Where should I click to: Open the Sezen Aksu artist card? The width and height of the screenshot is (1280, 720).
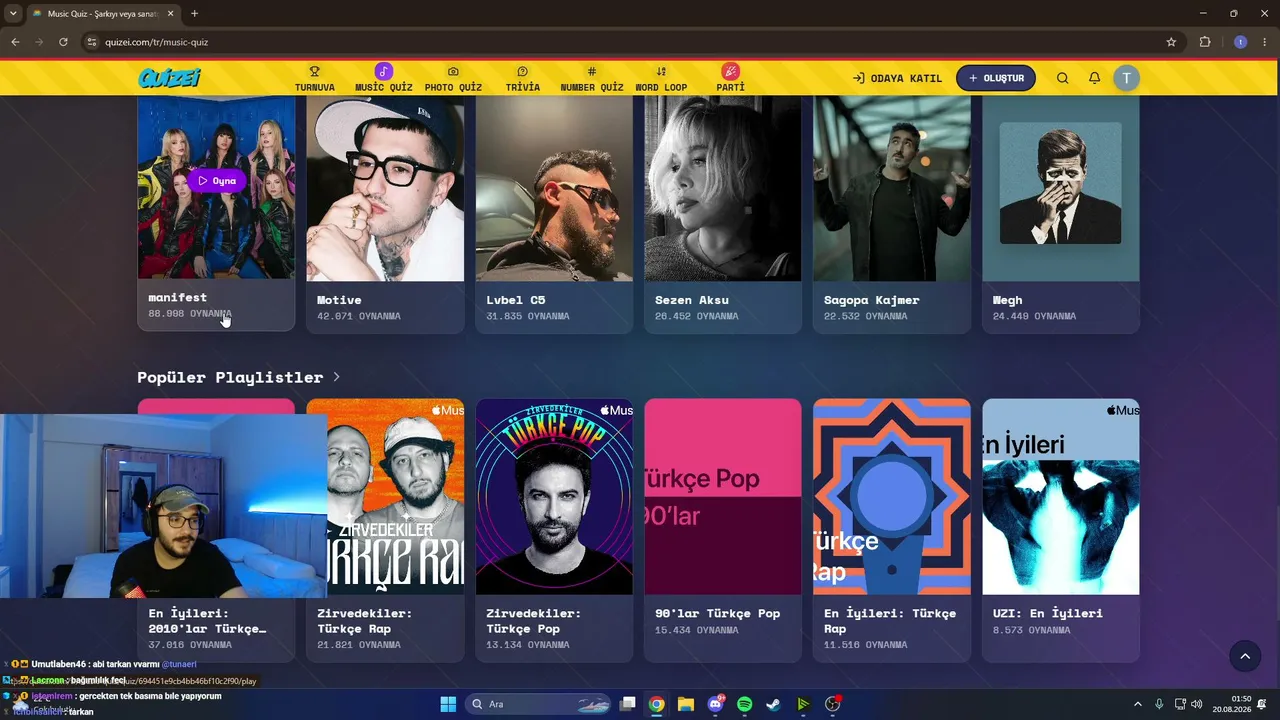click(723, 214)
